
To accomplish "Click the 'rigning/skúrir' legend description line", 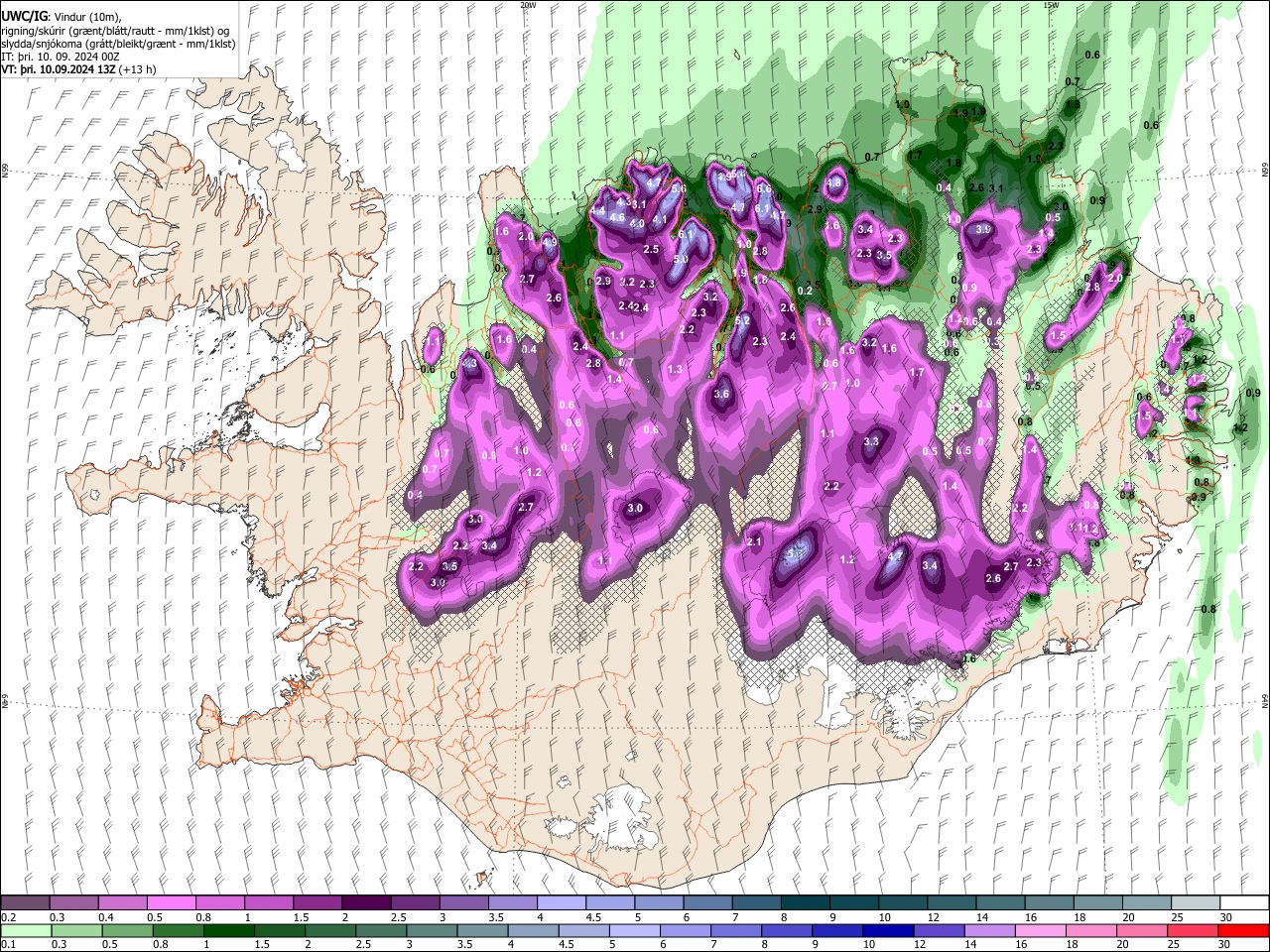I will (115, 31).
